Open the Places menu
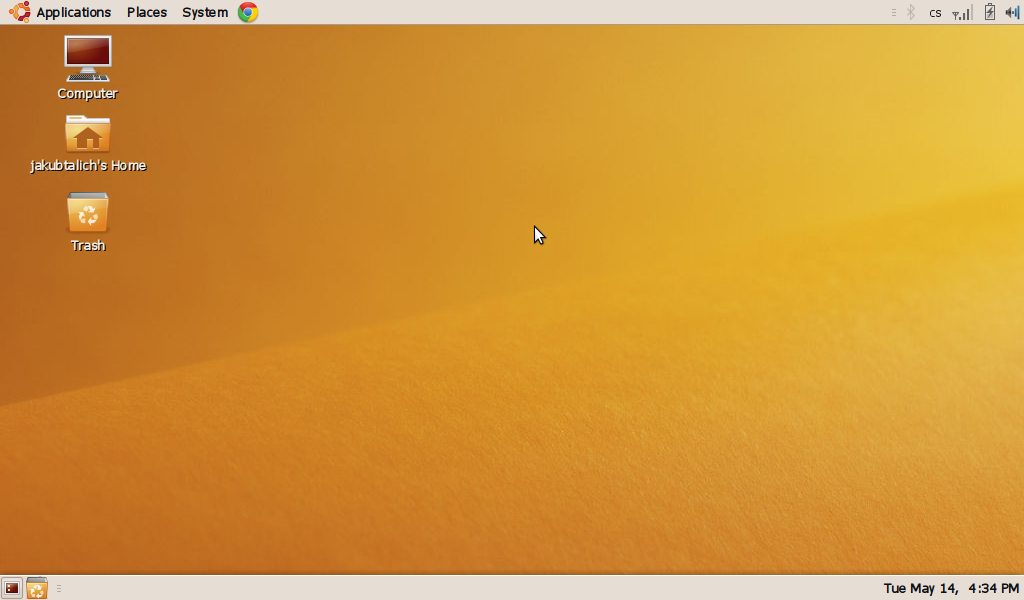 147,12
